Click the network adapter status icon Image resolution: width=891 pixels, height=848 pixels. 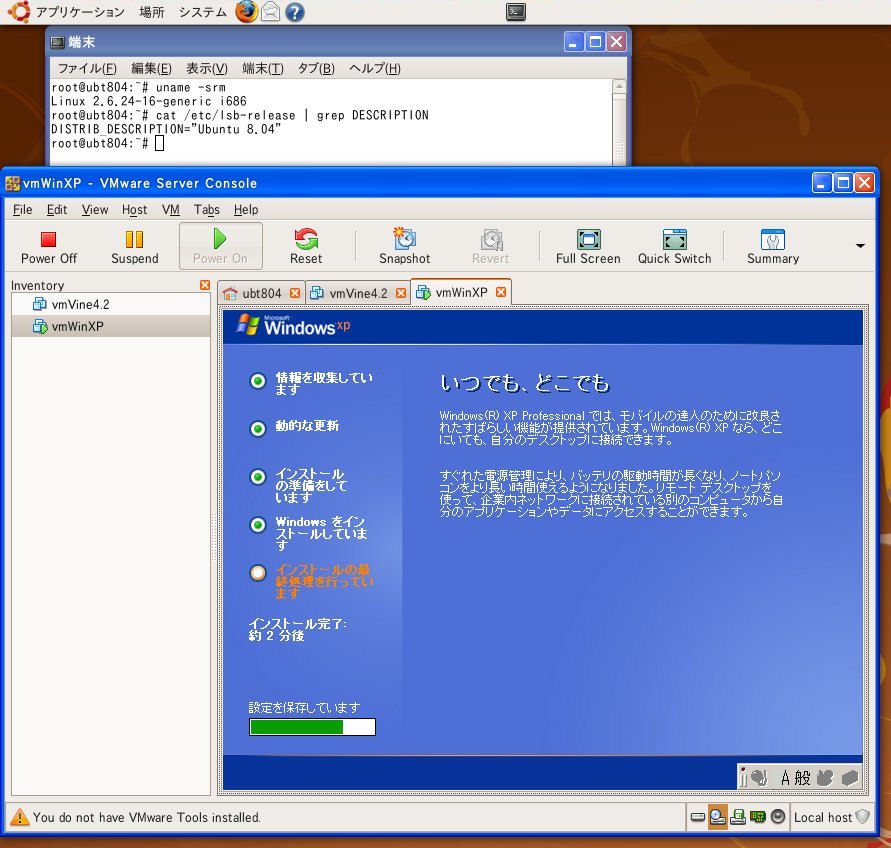757,817
